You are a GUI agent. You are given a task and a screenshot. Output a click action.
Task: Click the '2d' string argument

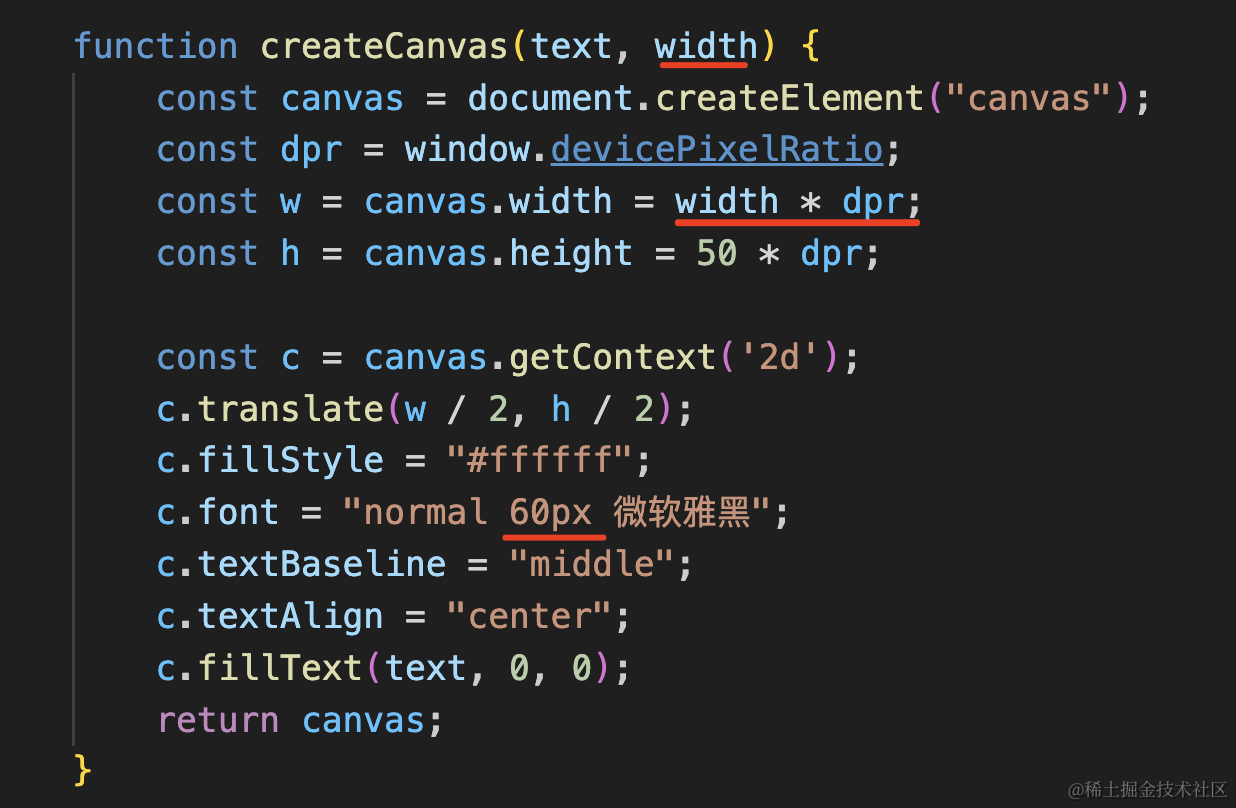pos(778,358)
